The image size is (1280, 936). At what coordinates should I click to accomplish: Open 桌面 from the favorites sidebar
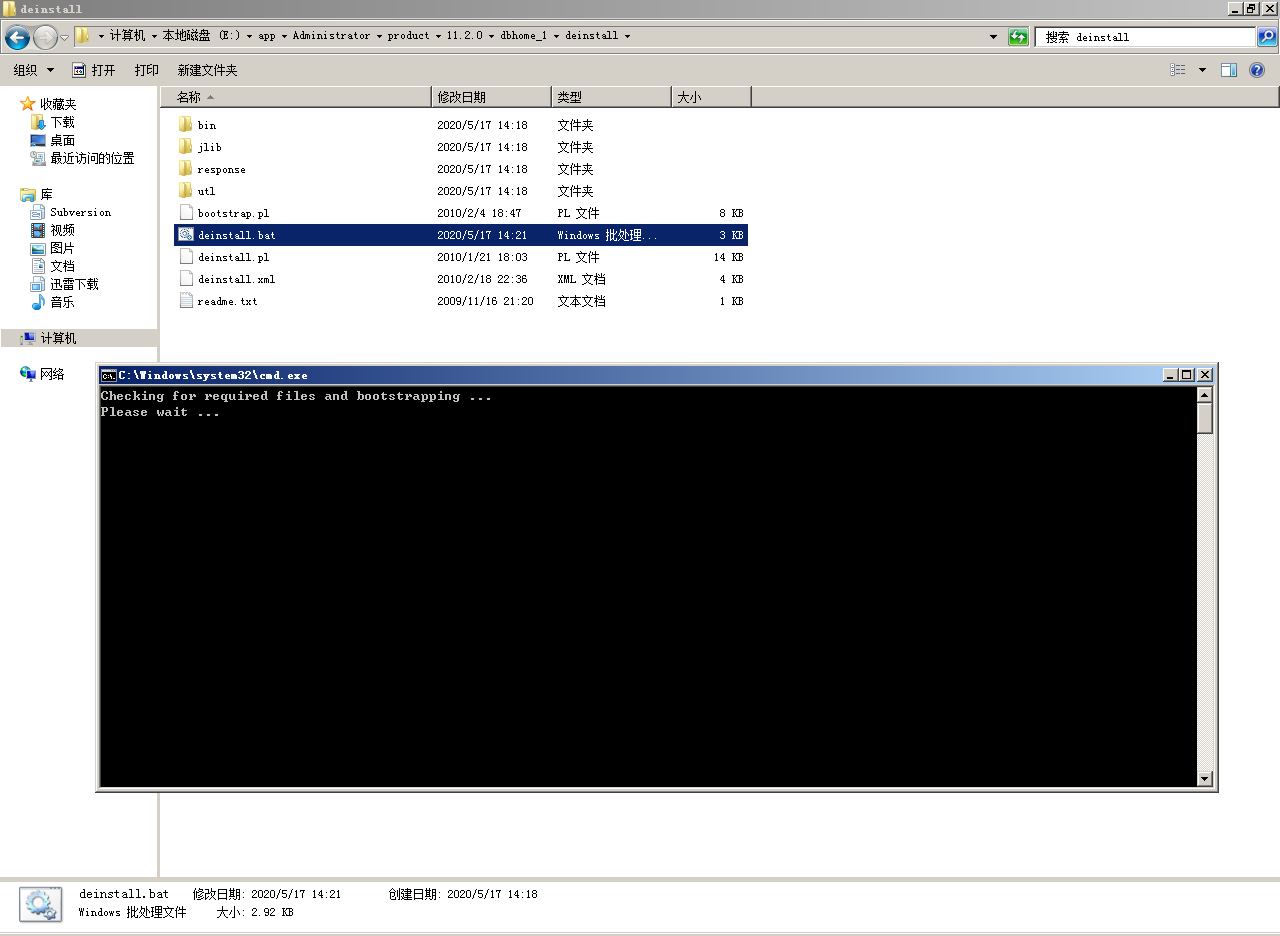[x=63, y=139]
